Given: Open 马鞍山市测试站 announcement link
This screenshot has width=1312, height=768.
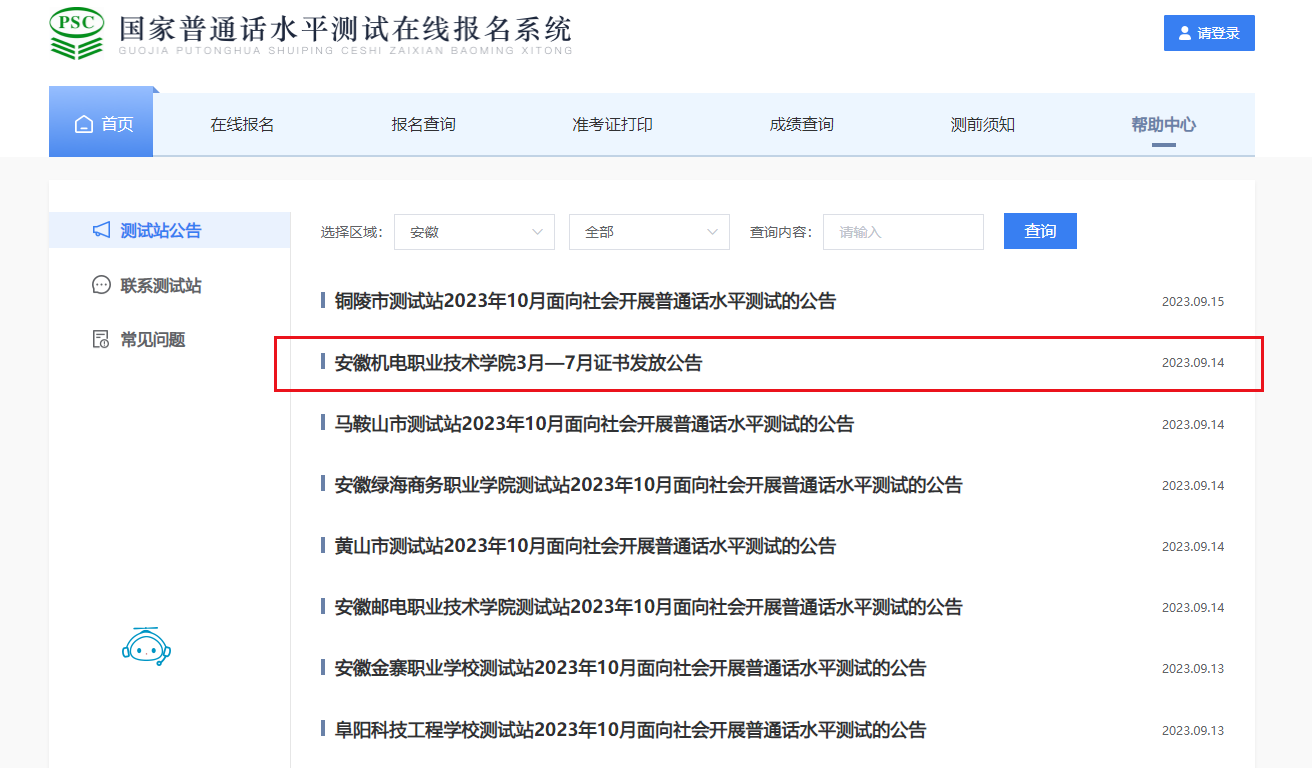Looking at the screenshot, I should pyautogui.click(x=594, y=424).
